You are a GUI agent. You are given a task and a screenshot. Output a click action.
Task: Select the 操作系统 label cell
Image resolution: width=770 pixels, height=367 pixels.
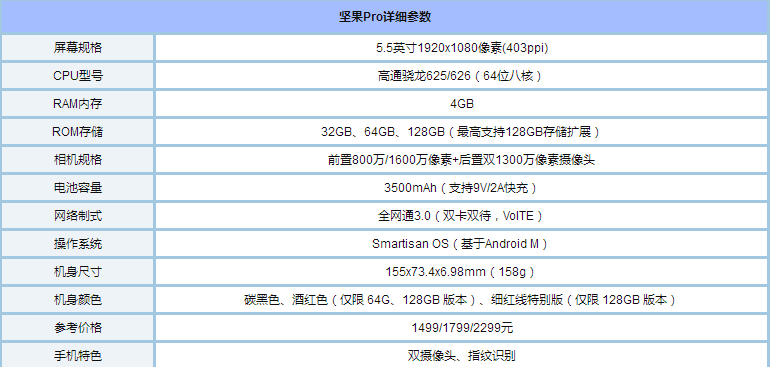point(78,244)
